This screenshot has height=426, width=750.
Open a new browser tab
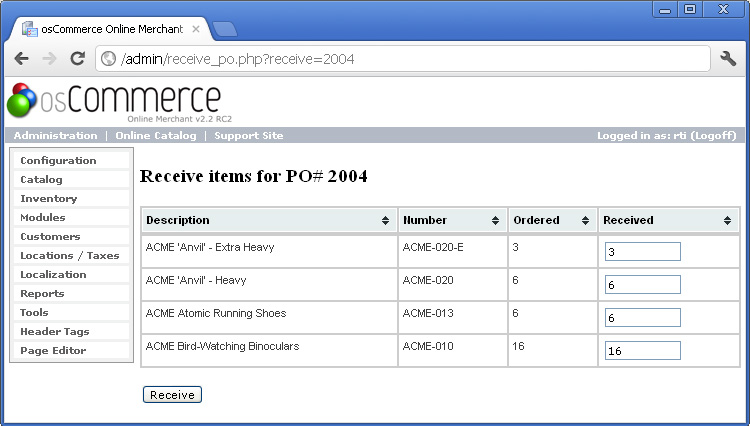pyautogui.click(x=224, y=29)
